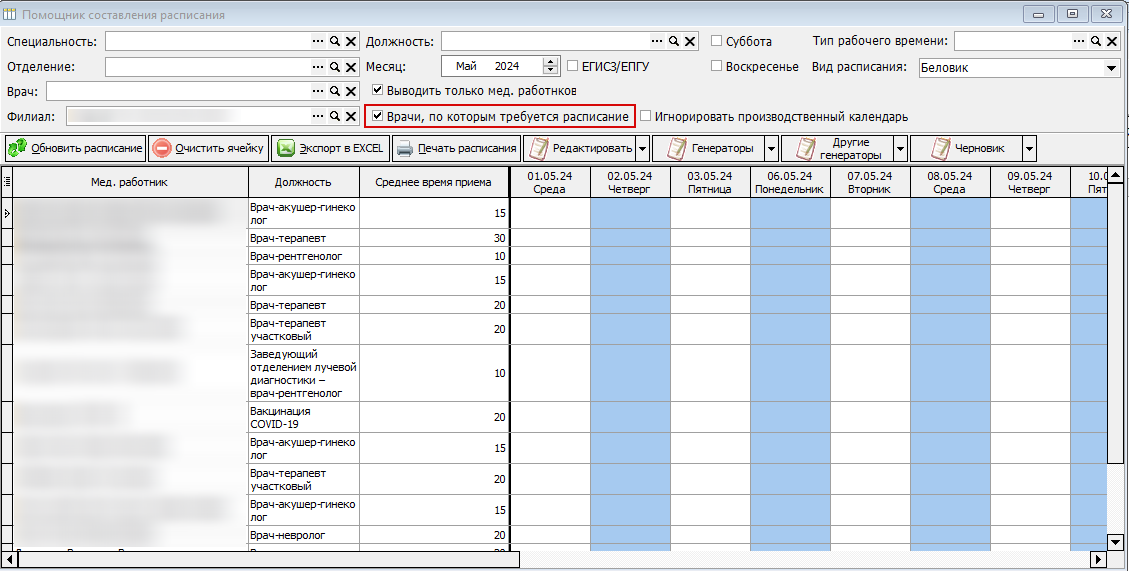Uncheck Врачи, по которым требуется расписание

[x=377, y=117]
